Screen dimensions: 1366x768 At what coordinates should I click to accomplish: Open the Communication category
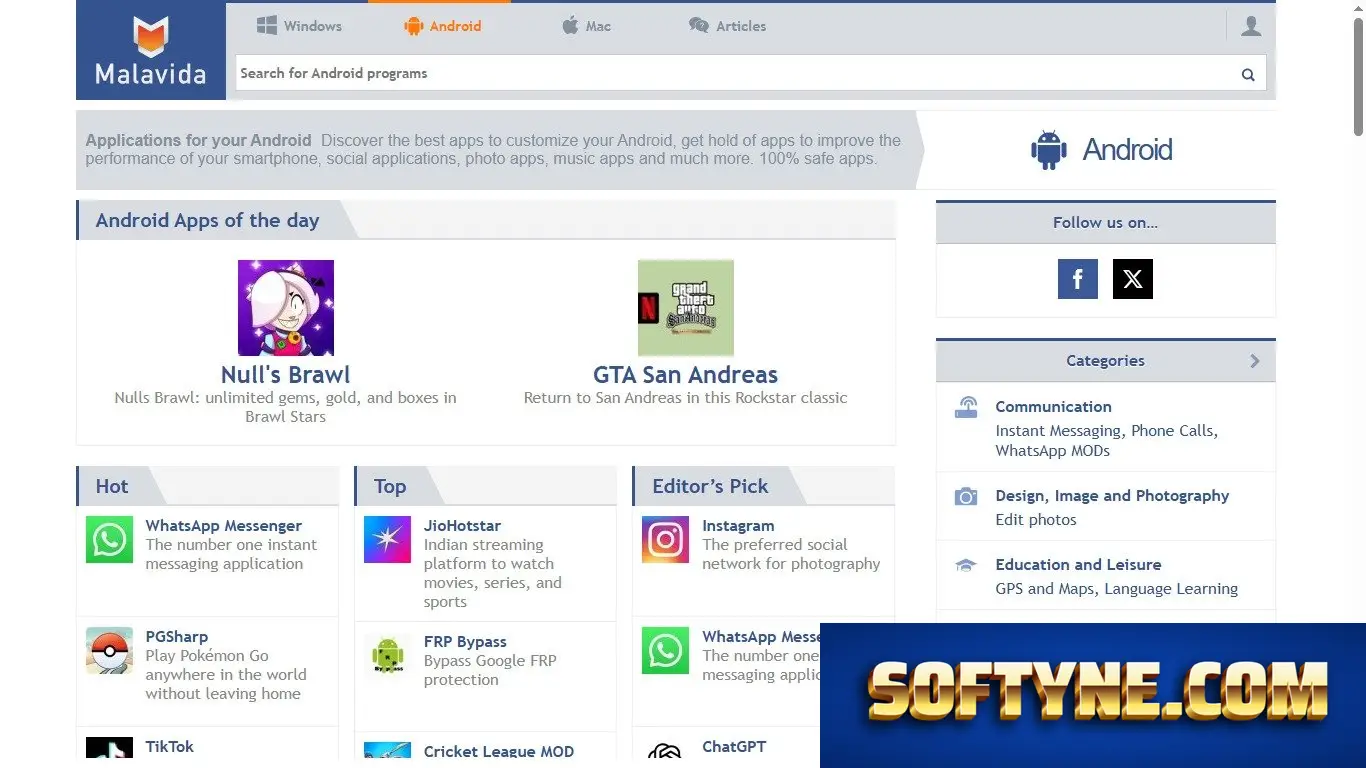click(x=1053, y=407)
